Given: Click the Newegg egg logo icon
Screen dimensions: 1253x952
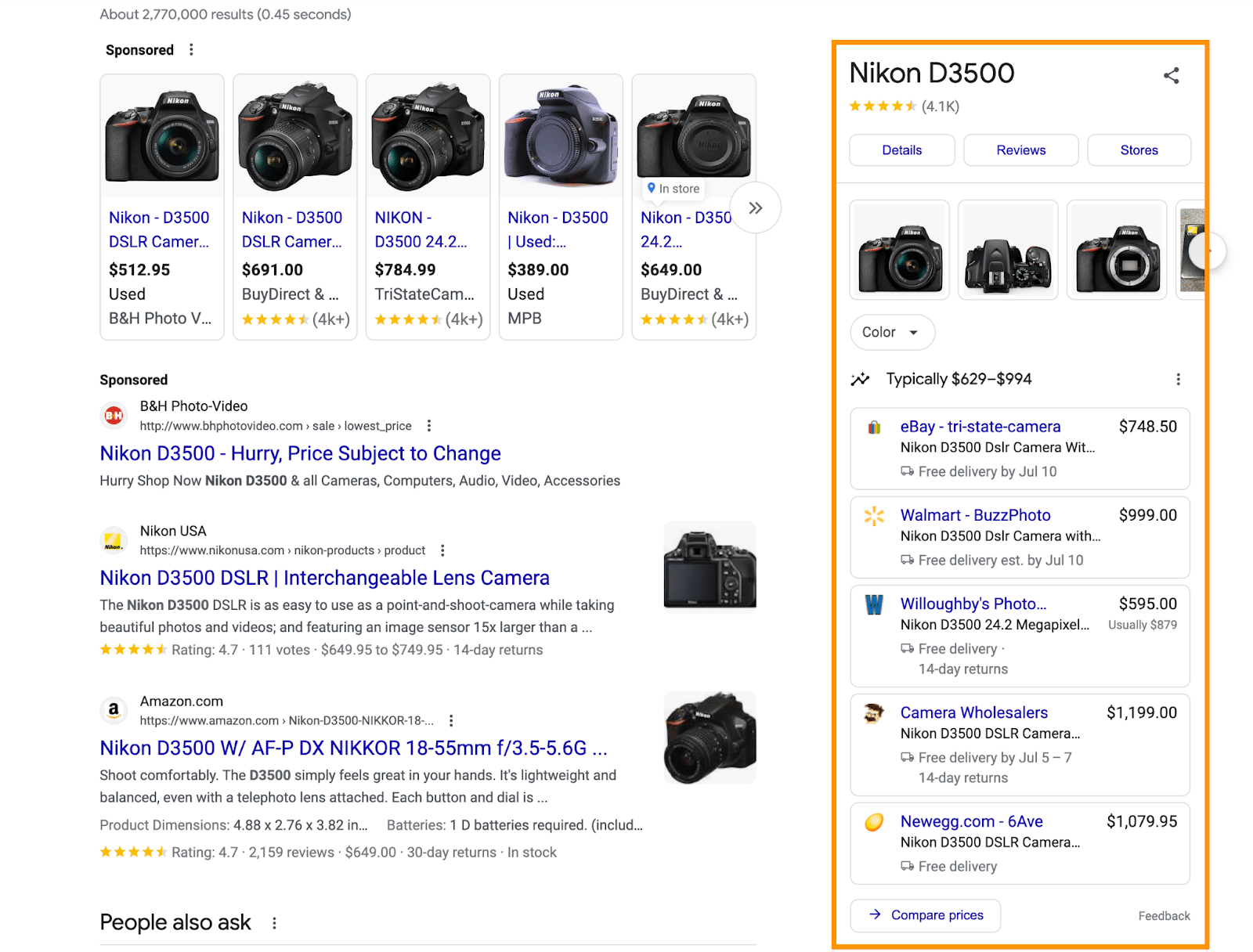Looking at the screenshot, I should pyautogui.click(x=874, y=822).
